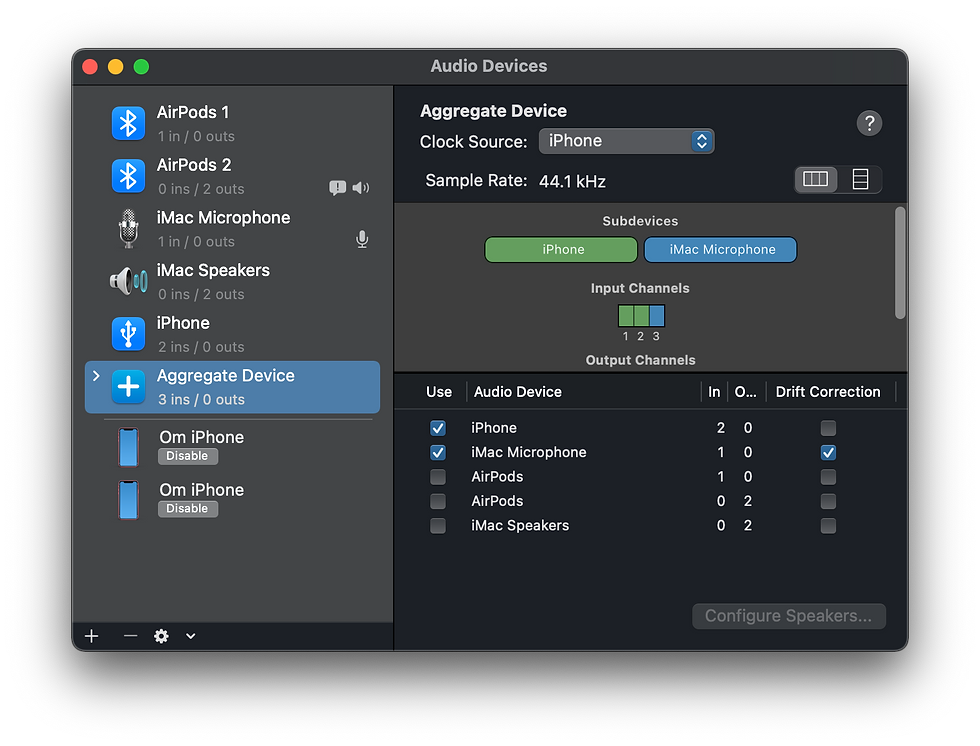Click the iMac Microphone icon in sidebar
980x746 pixels.
point(128,229)
